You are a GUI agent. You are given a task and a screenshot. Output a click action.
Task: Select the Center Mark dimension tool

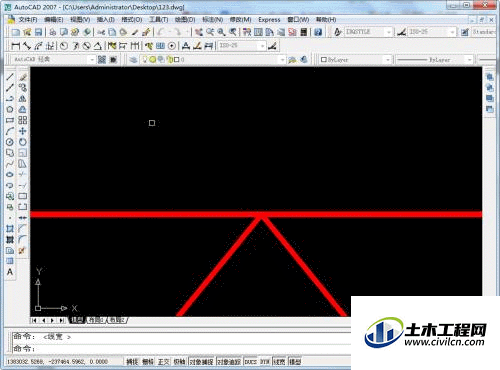[172, 46]
